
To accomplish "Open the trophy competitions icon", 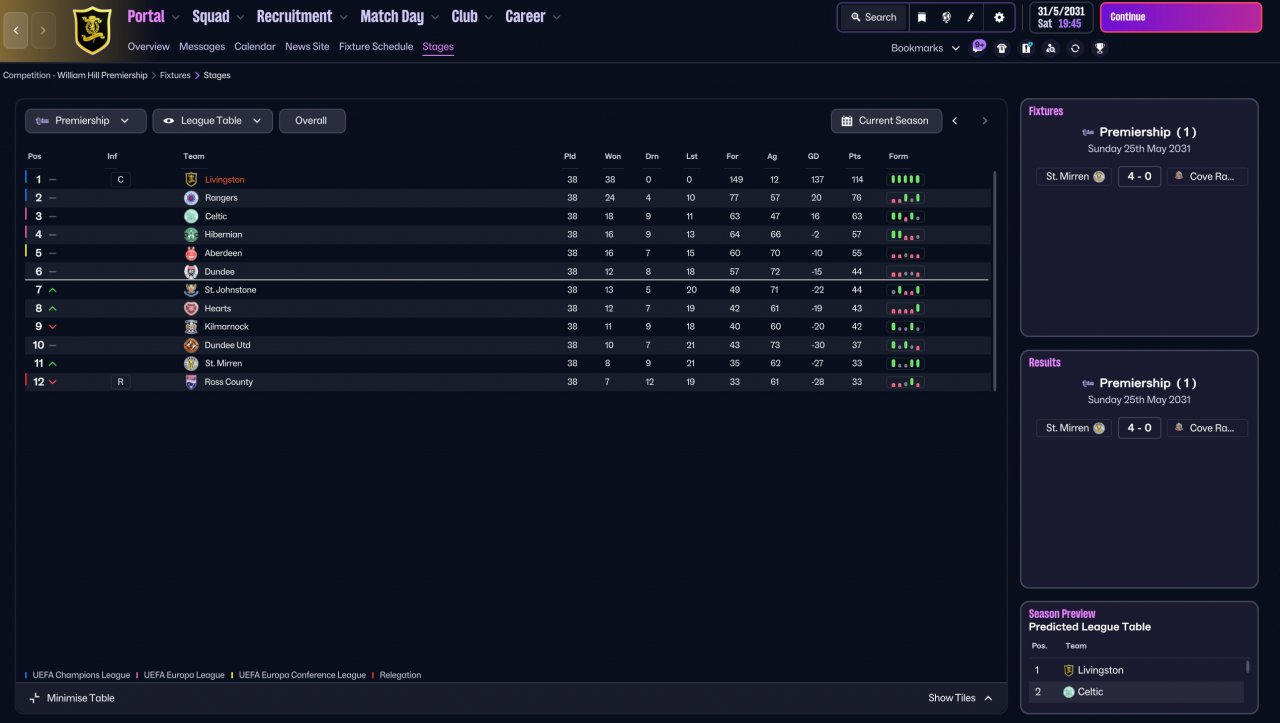I will click(x=1099, y=48).
